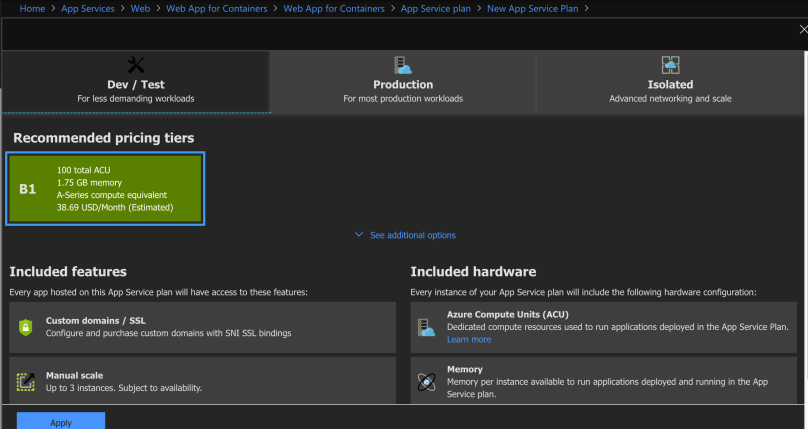Click the Dev / Test wrench icon
The height and width of the screenshot is (429, 808).
137,66
